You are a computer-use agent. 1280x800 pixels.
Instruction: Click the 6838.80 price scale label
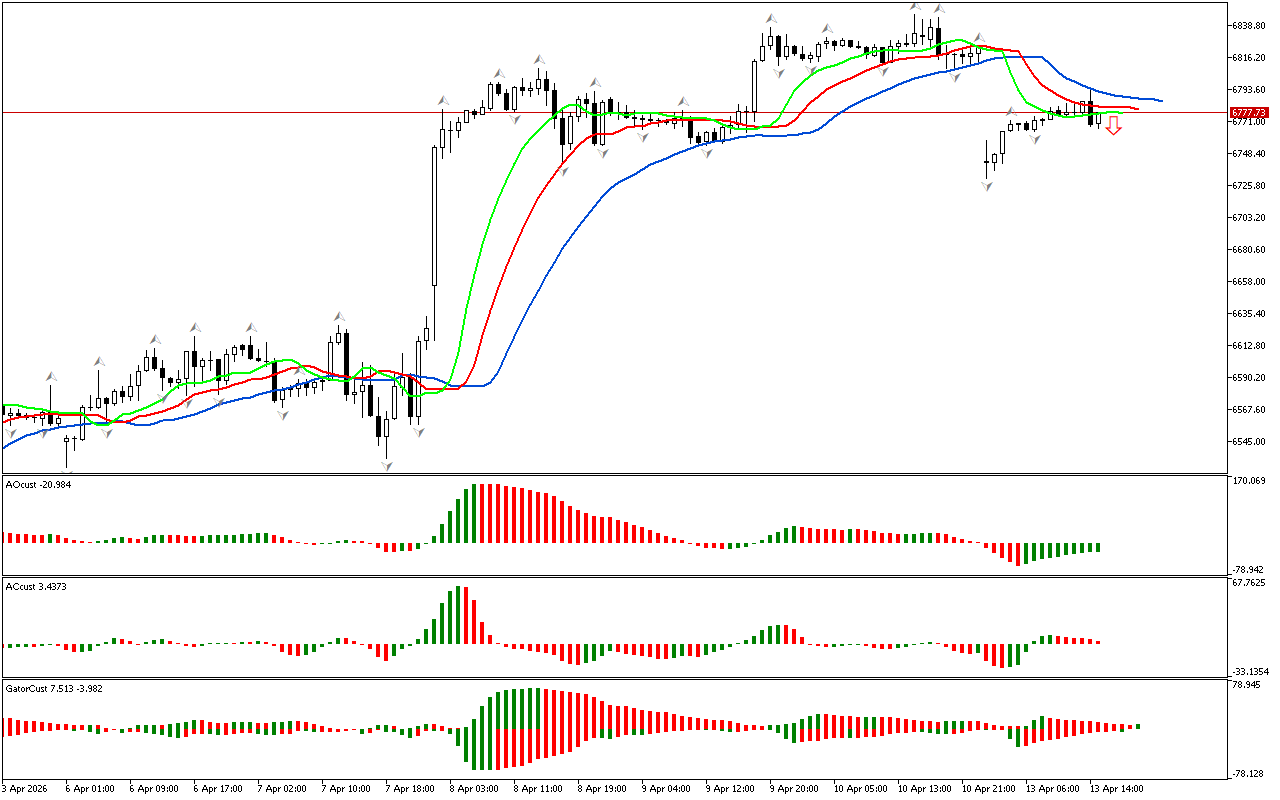coord(1250,25)
